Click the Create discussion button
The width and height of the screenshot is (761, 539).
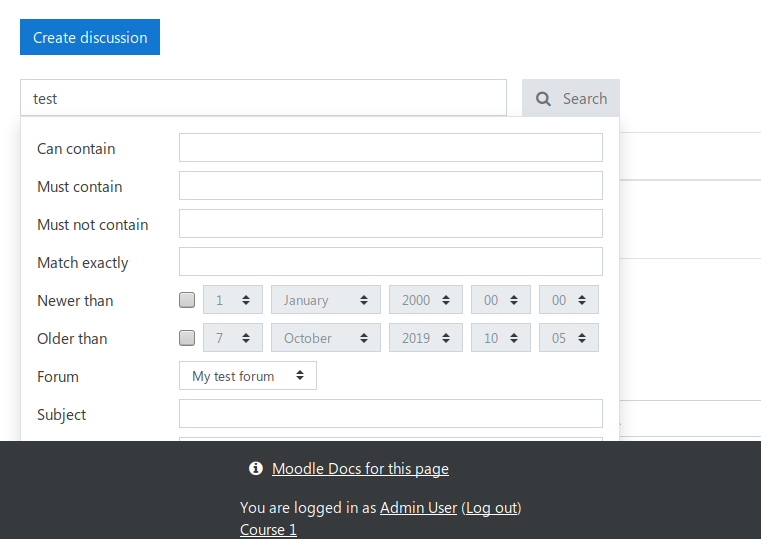pos(90,37)
